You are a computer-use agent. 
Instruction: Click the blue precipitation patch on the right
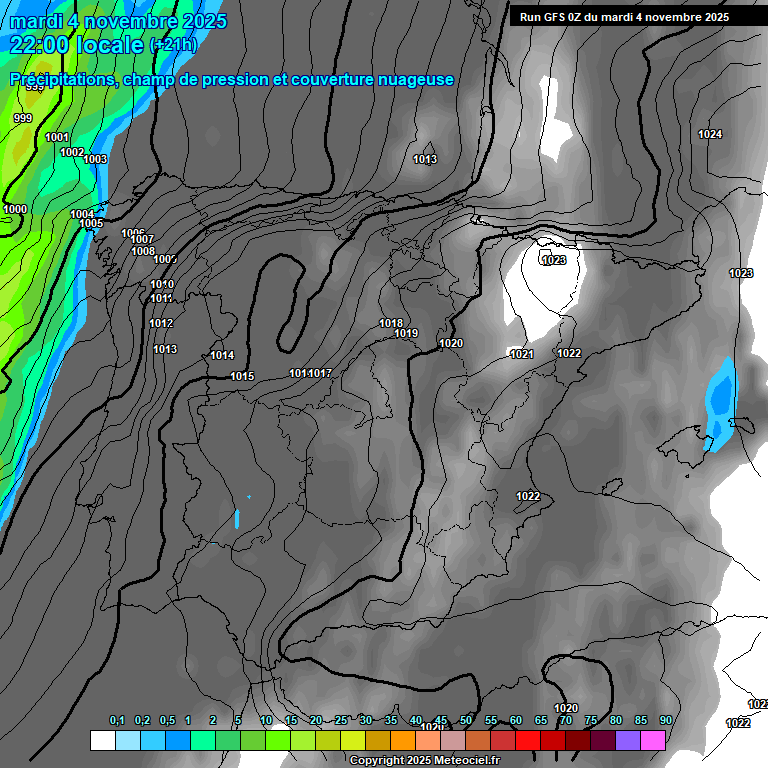point(718,400)
